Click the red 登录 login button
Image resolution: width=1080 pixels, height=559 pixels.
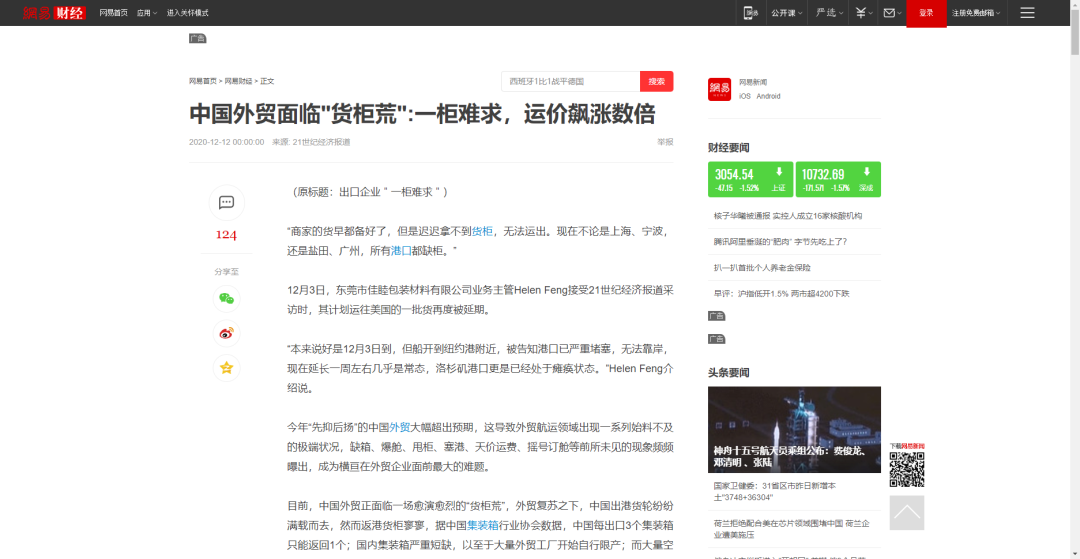click(926, 13)
